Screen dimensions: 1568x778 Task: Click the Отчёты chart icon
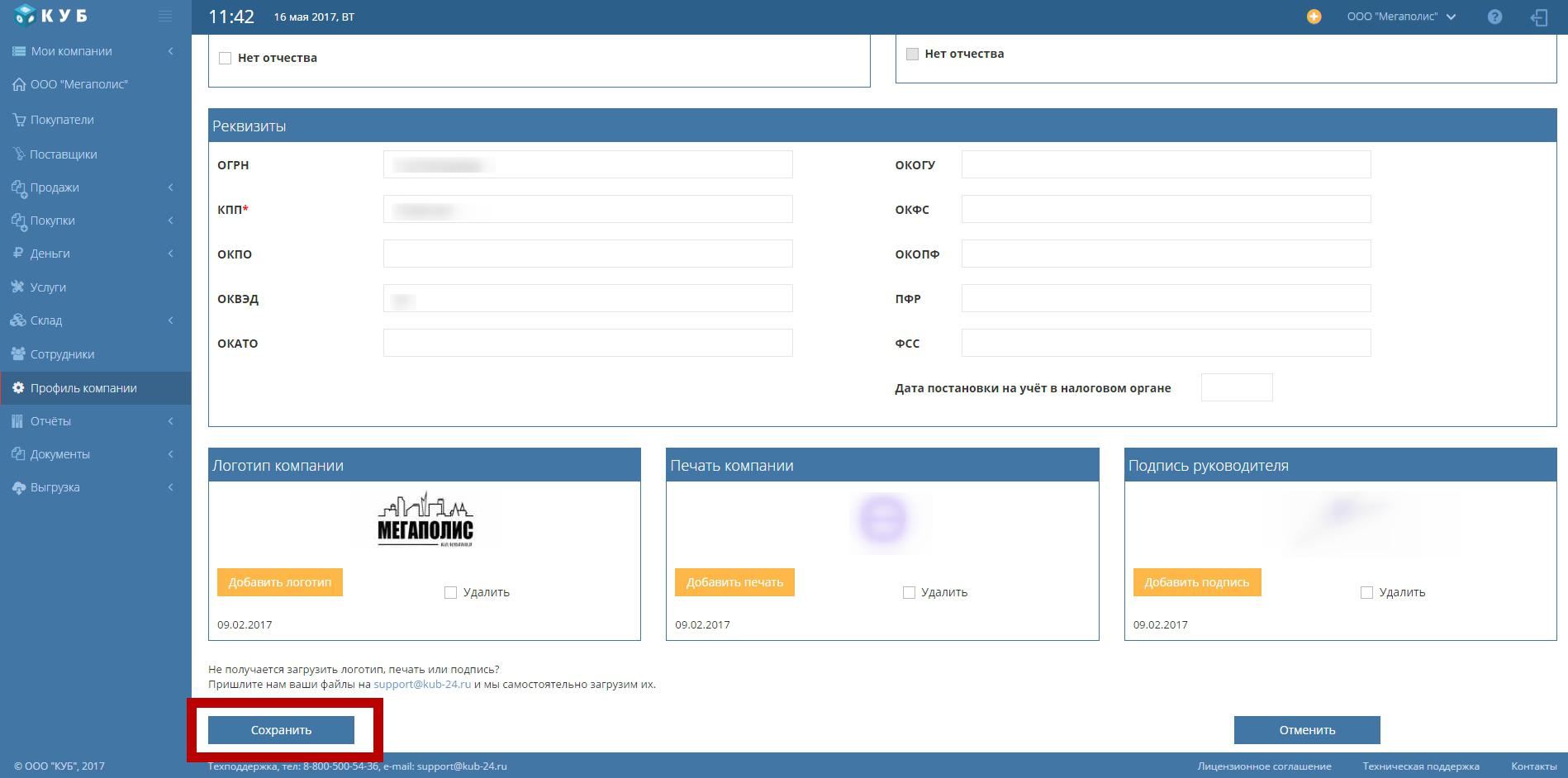(x=17, y=421)
